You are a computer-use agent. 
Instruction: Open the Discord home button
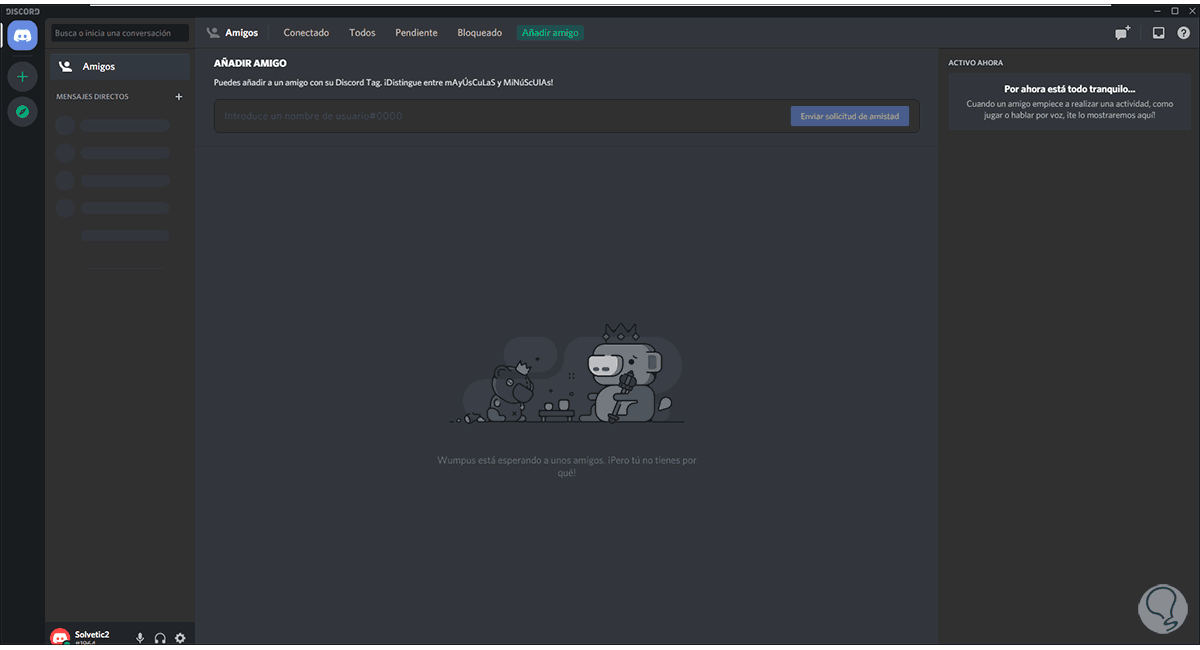[22, 35]
